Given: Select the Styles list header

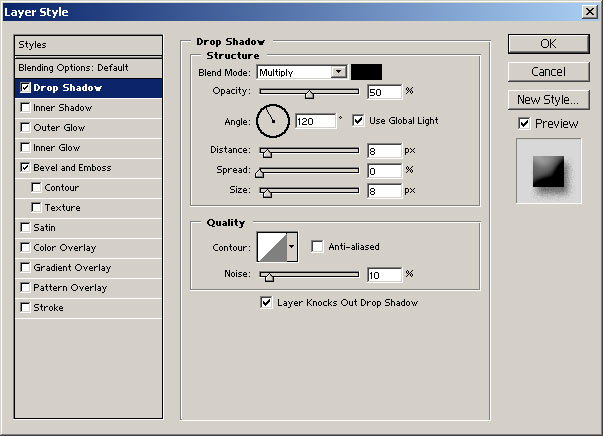Looking at the screenshot, I should pos(88,45).
